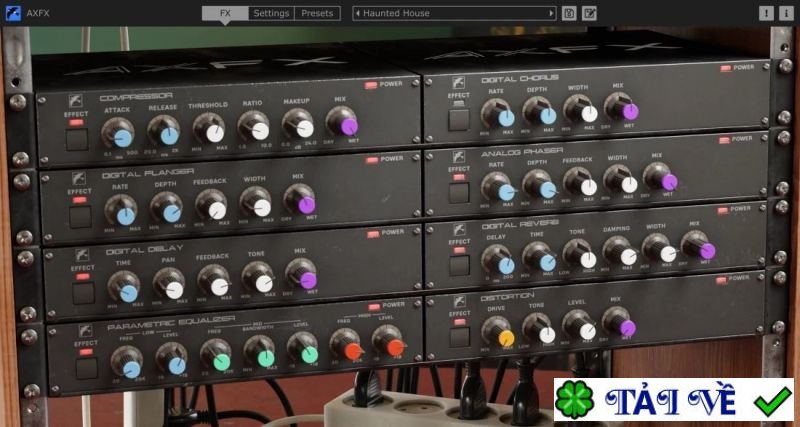Image resolution: width=800 pixels, height=427 pixels.
Task: Click the Digital Chorus Depth knob
Action: (x=540, y=112)
